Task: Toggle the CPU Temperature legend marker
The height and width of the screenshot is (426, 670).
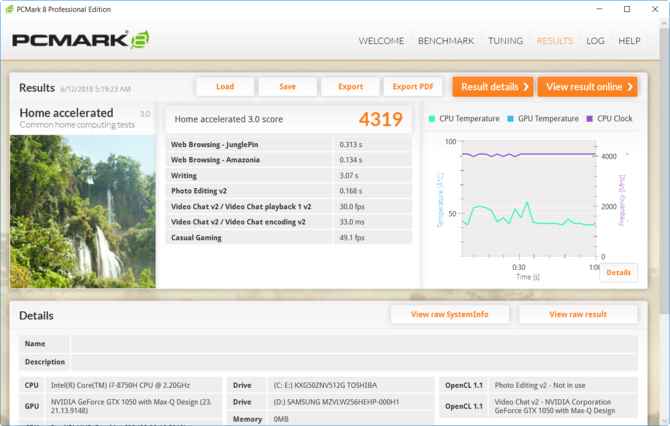Action: (x=433, y=119)
